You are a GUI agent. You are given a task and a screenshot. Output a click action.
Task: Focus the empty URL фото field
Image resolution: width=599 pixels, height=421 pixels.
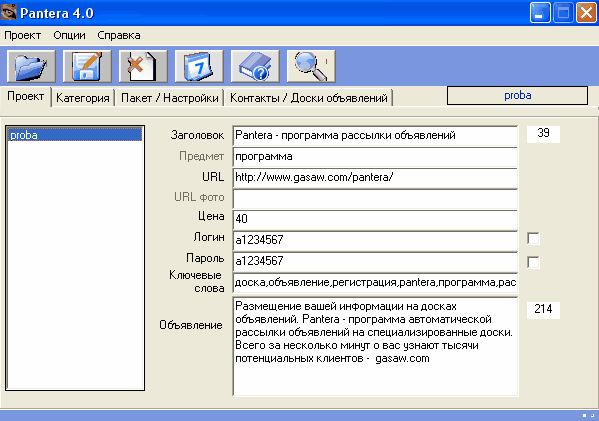[375, 199]
